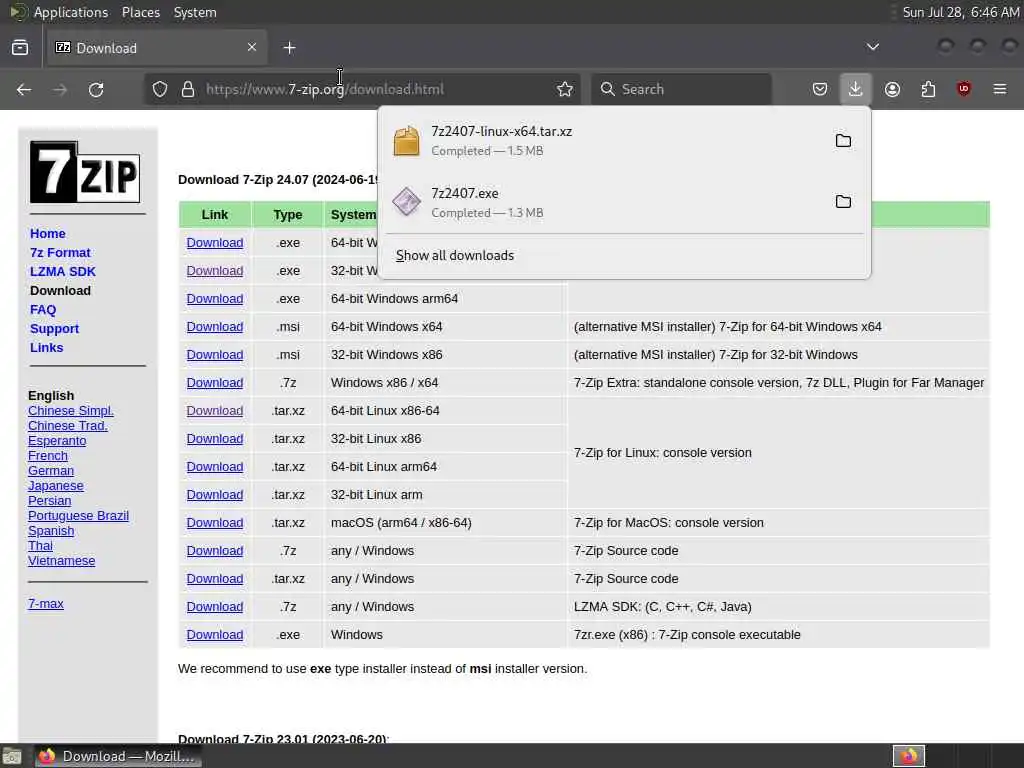Close the Download tab

coord(252,47)
